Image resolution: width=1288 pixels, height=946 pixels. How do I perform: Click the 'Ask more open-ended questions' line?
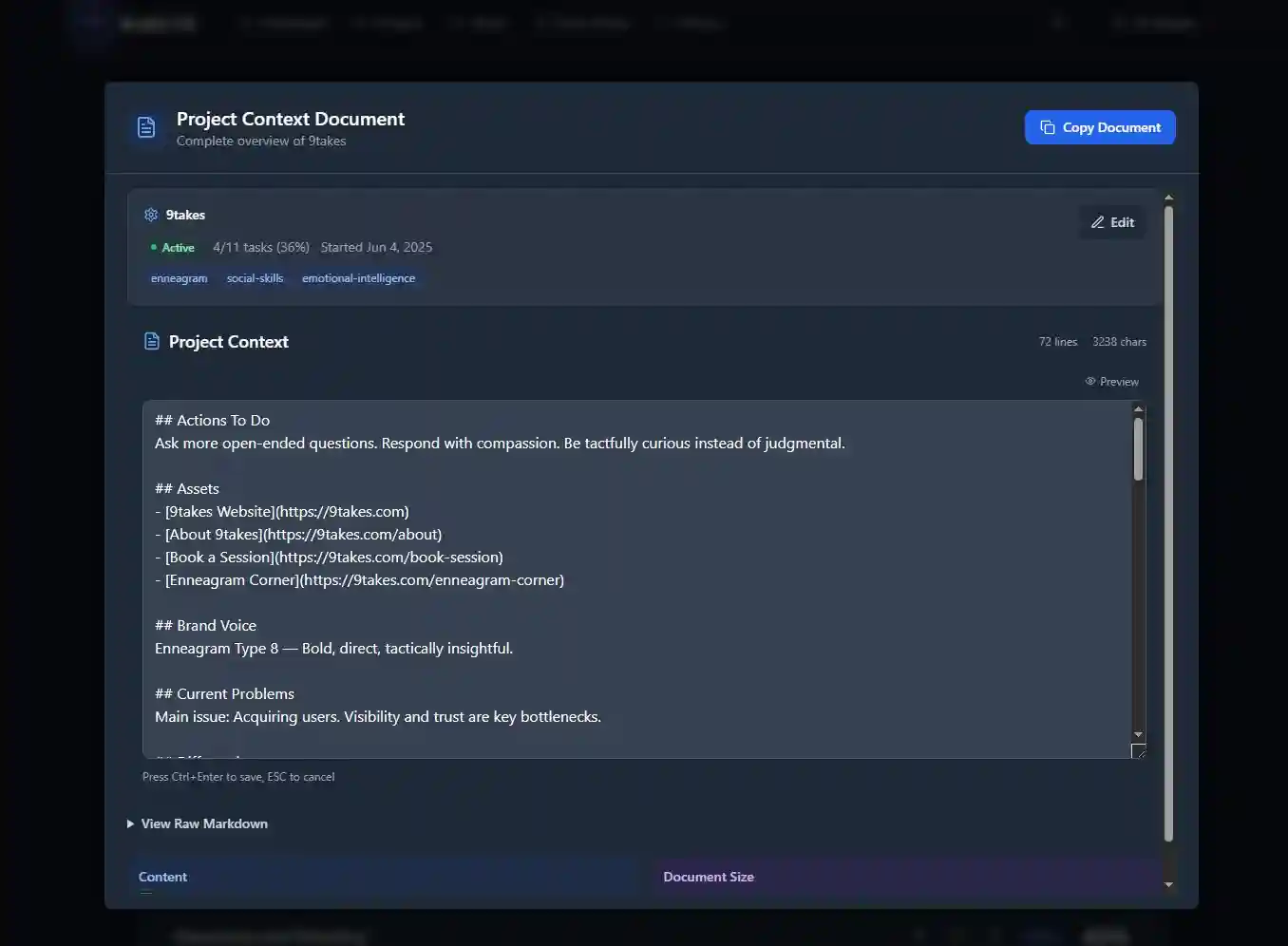500,443
